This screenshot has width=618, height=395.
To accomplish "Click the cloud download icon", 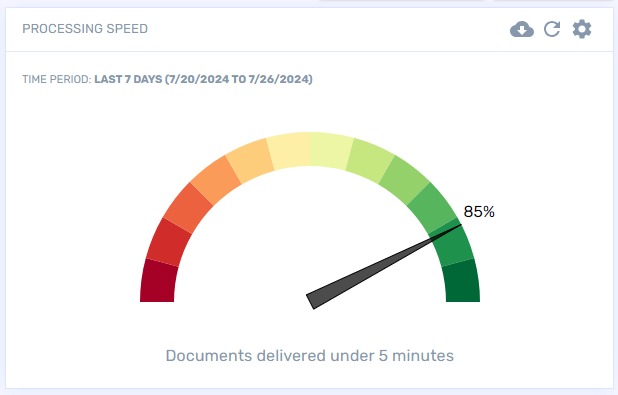I will coord(522,29).
